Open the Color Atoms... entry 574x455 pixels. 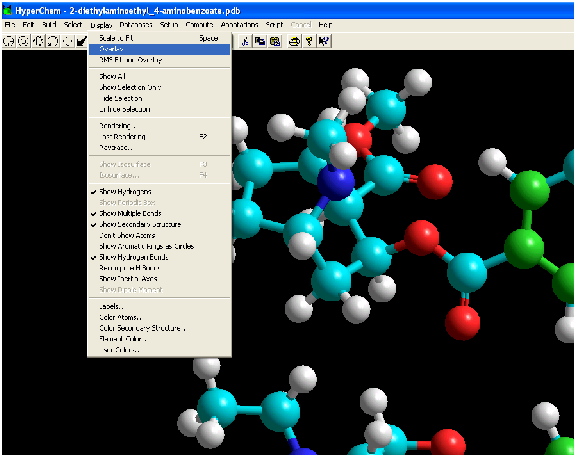pos(159,317)
